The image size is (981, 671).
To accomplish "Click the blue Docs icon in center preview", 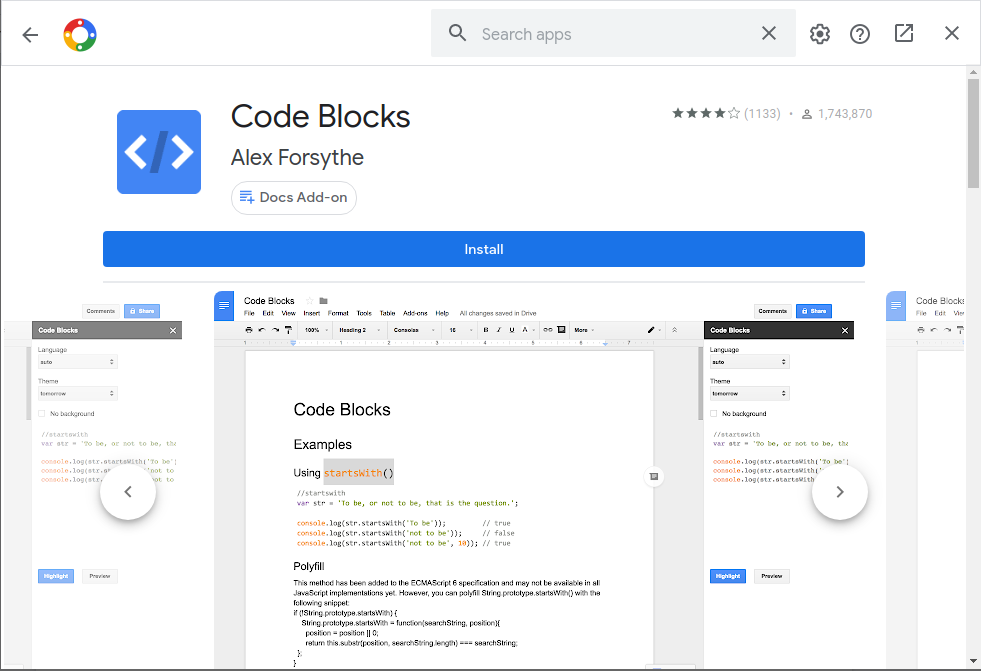I will tap(224, 306).
